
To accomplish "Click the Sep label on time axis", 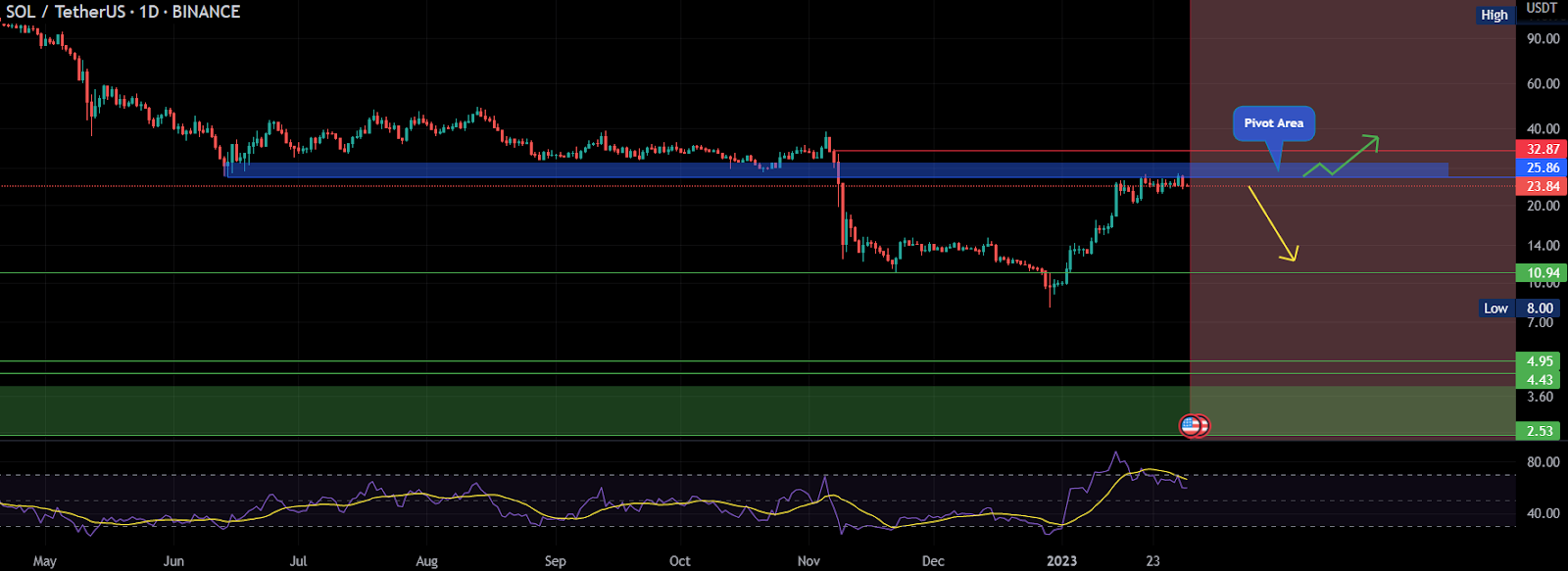I will pos(556,561).
